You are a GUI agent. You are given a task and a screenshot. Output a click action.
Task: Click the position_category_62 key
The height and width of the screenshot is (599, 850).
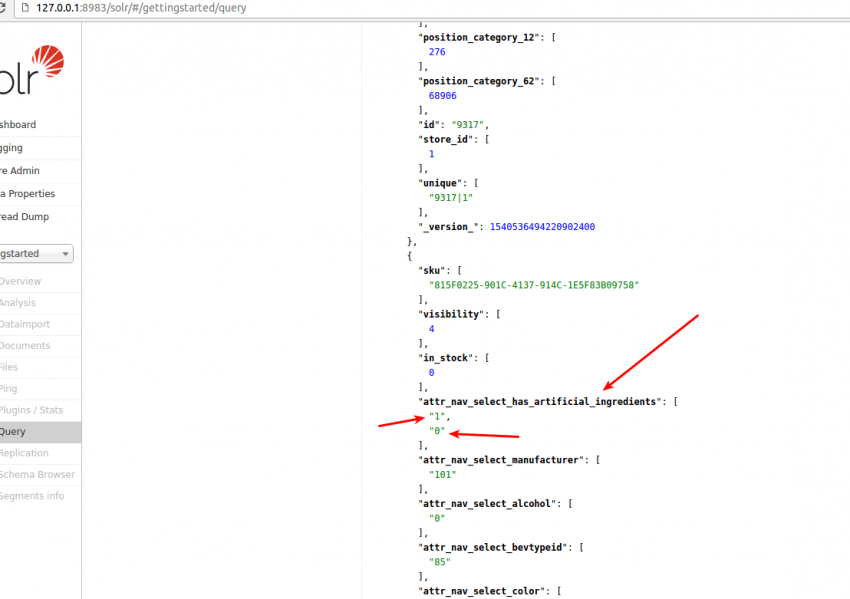479,81
